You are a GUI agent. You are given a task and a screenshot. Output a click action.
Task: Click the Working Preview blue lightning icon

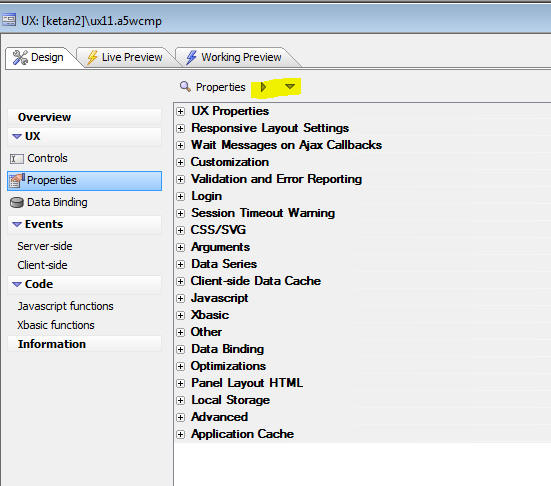(x=191, y=57)
